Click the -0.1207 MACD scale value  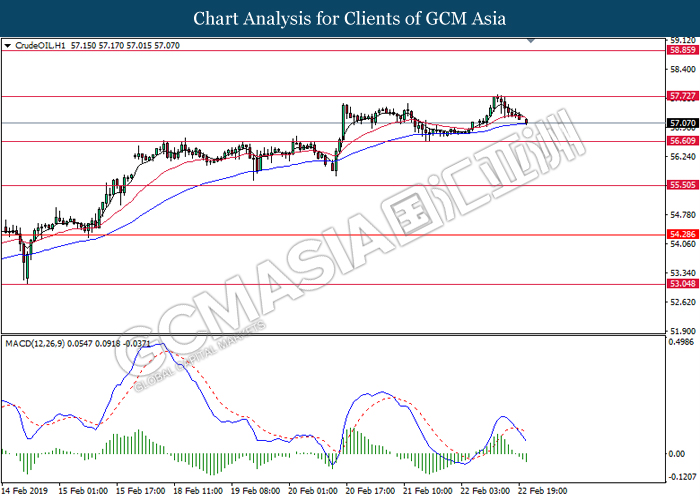coord(683,477)
